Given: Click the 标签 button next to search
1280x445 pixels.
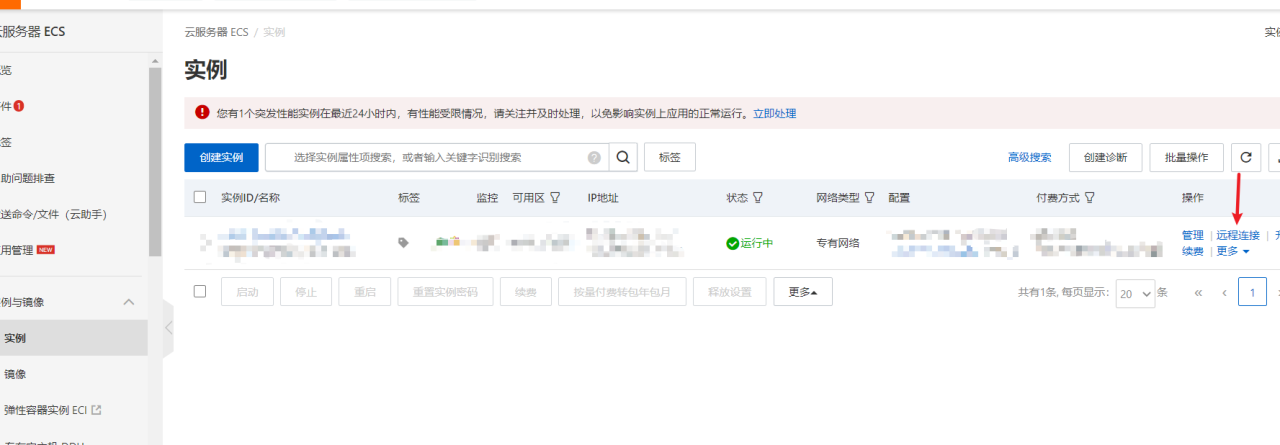Looking at the screenshot, I should (670, 158).
